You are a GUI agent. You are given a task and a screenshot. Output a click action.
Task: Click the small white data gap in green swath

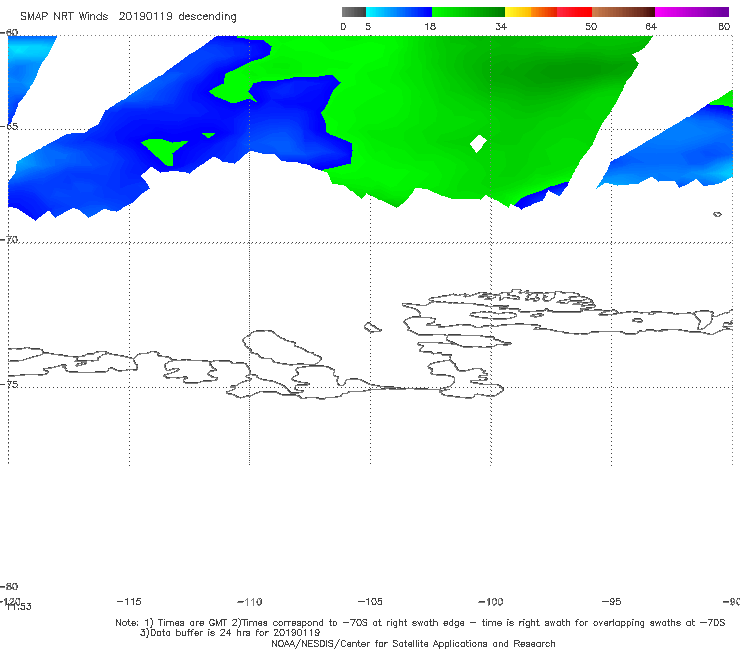click(478, 144)
